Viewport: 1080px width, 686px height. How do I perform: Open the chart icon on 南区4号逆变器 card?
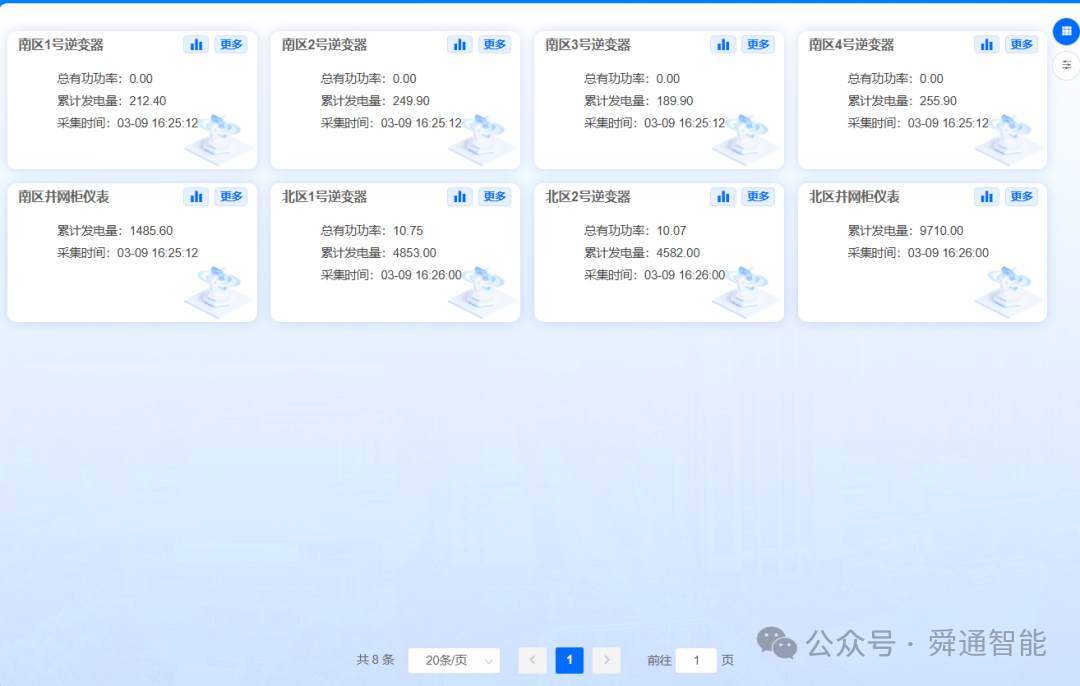[x=986, y=44]
